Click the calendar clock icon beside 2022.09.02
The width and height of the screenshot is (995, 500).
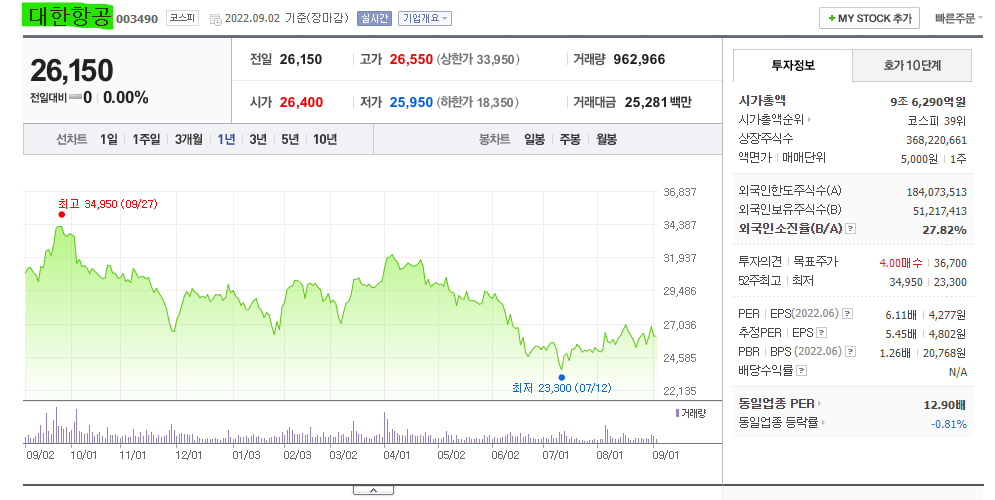215,19
